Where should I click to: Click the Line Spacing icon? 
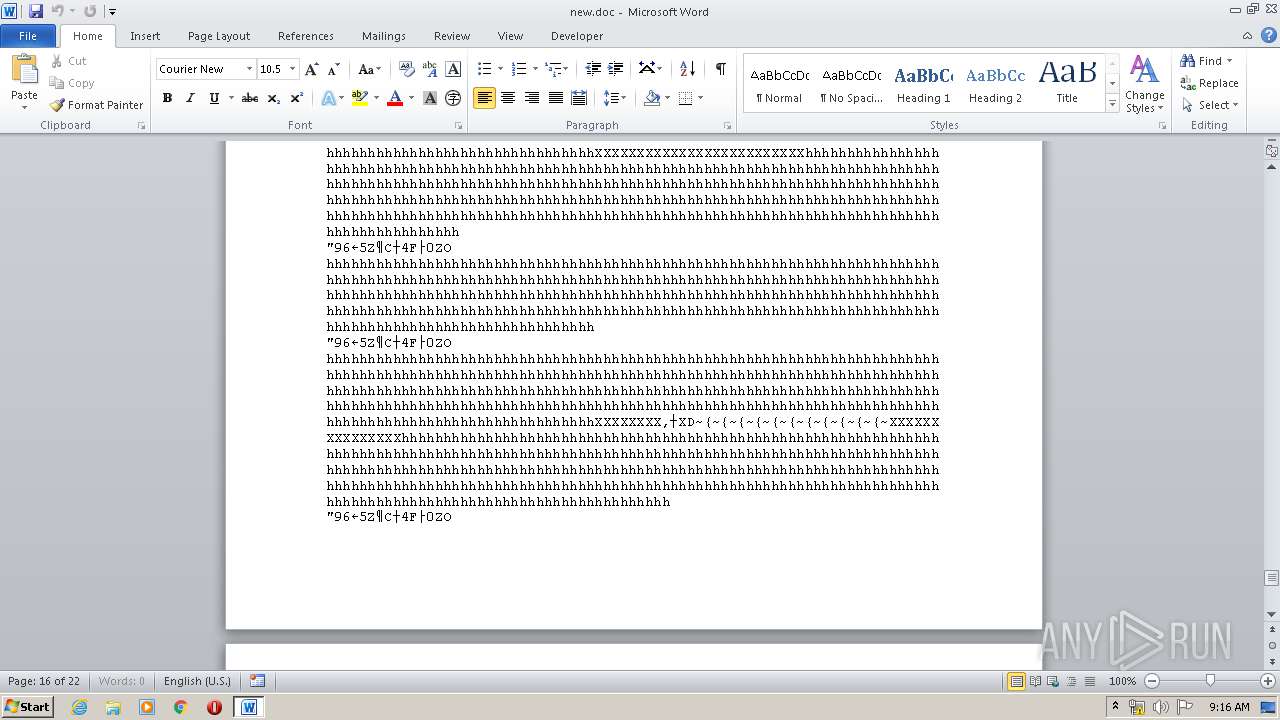[611, 98]
